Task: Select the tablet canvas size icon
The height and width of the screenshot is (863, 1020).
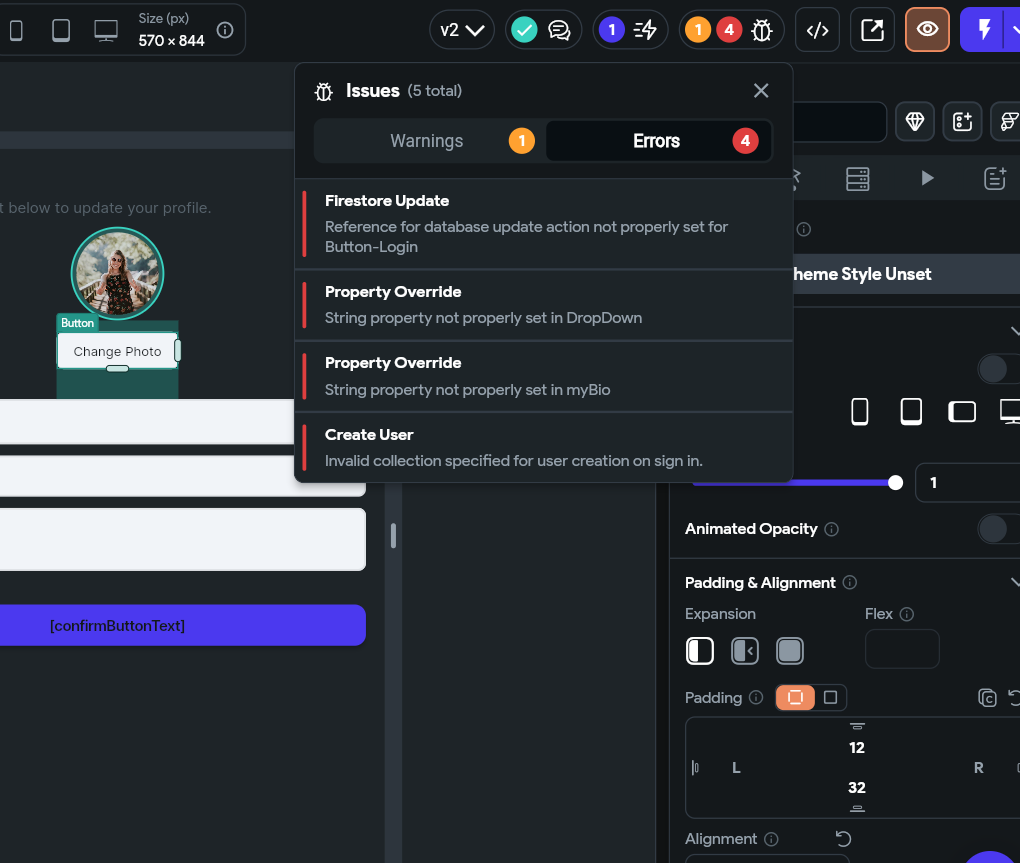Action: (x=61, y=30)
